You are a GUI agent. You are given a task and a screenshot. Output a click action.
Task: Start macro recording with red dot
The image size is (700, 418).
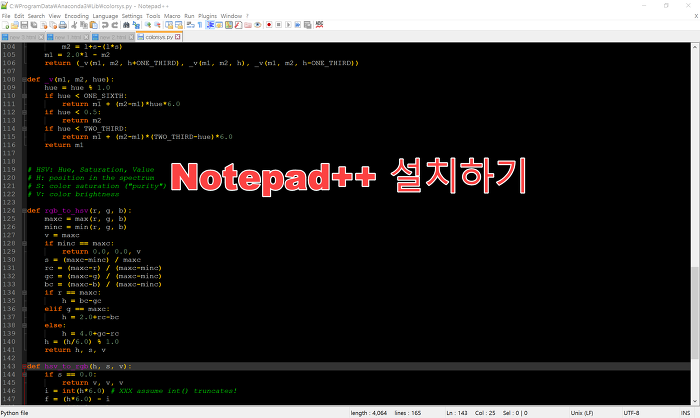pyautogui.click(x=269, y=25)
